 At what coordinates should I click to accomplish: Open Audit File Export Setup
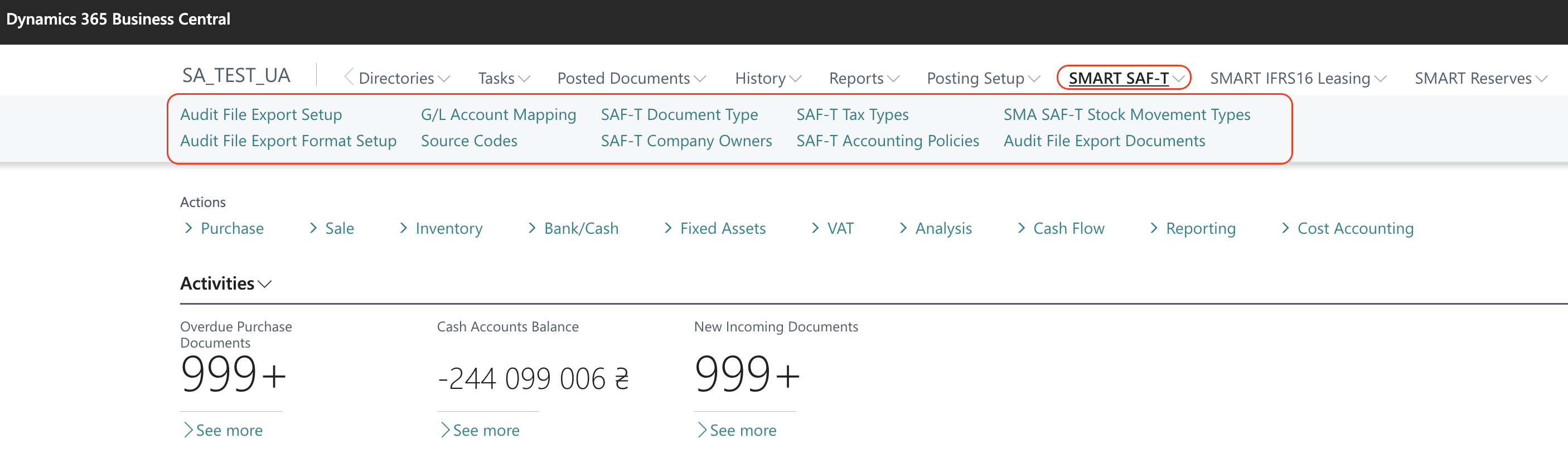pos(260,114)
